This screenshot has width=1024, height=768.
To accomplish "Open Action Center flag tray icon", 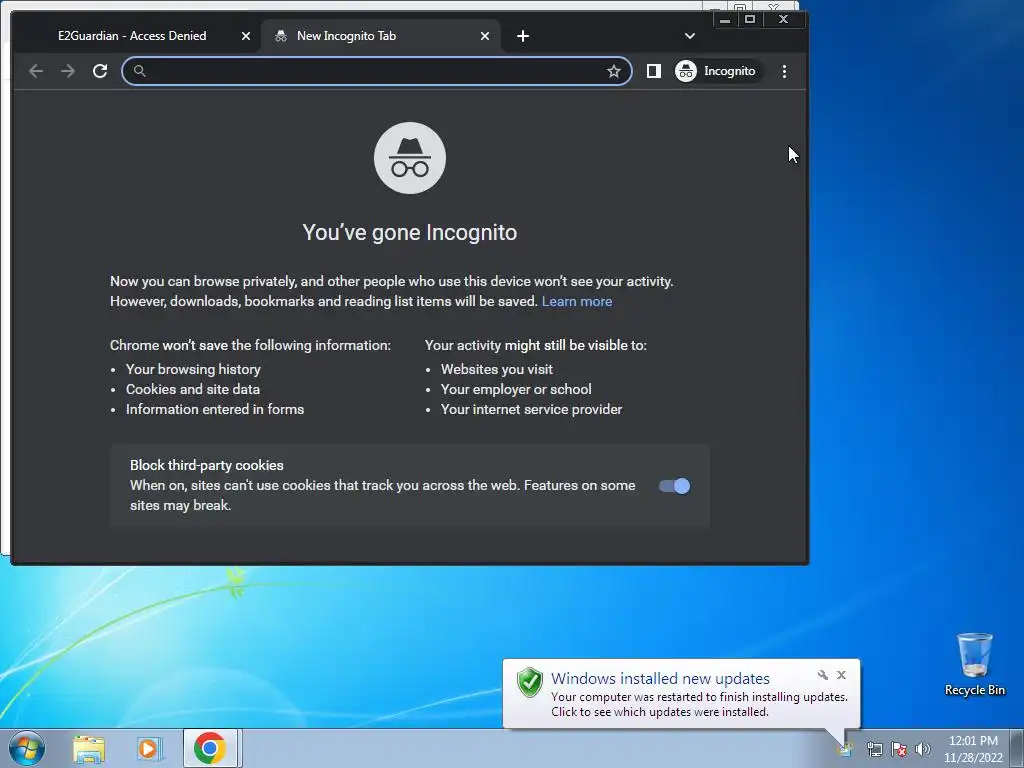I will [899, 749].
